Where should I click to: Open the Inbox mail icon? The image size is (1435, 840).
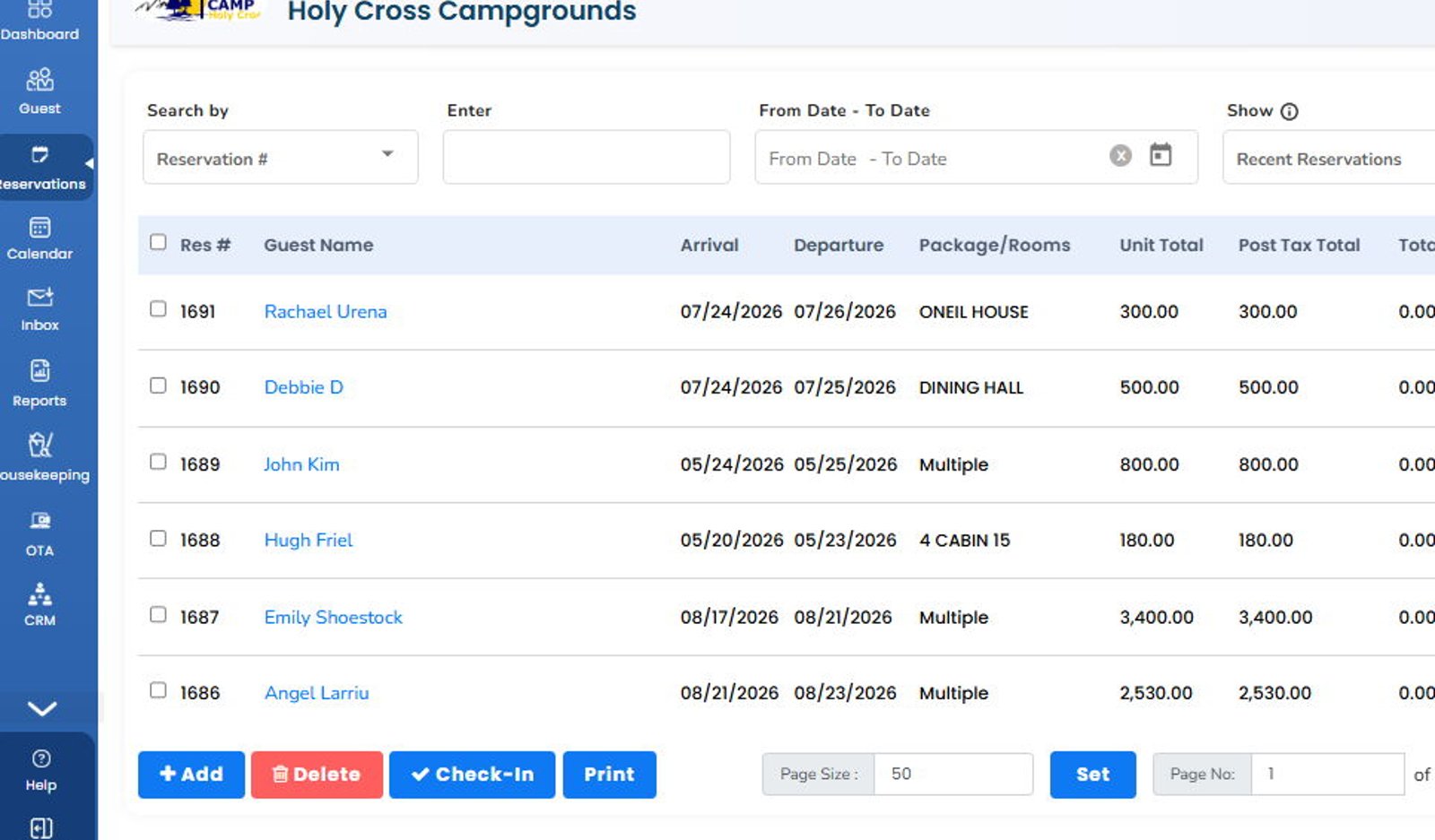point(39,297)
